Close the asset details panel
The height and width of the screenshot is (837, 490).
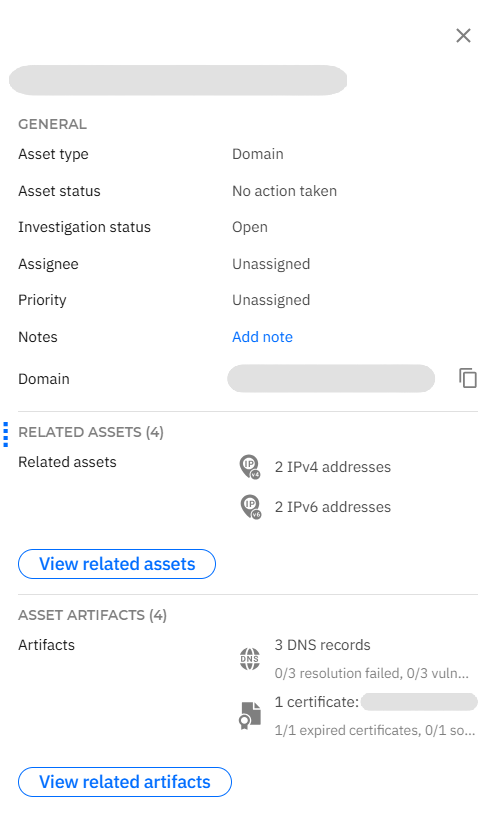[463, 36]
